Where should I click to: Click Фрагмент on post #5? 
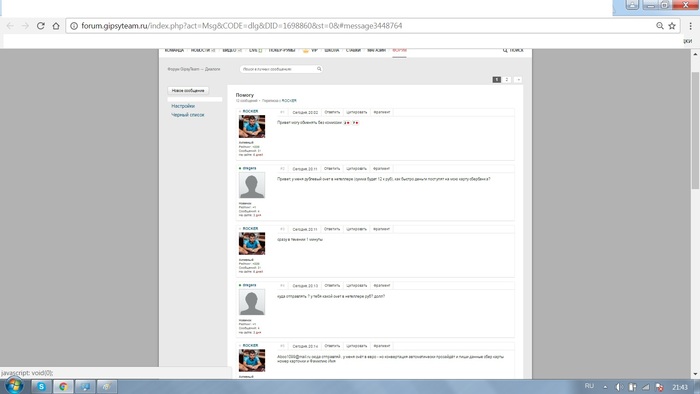click(382, 346)
